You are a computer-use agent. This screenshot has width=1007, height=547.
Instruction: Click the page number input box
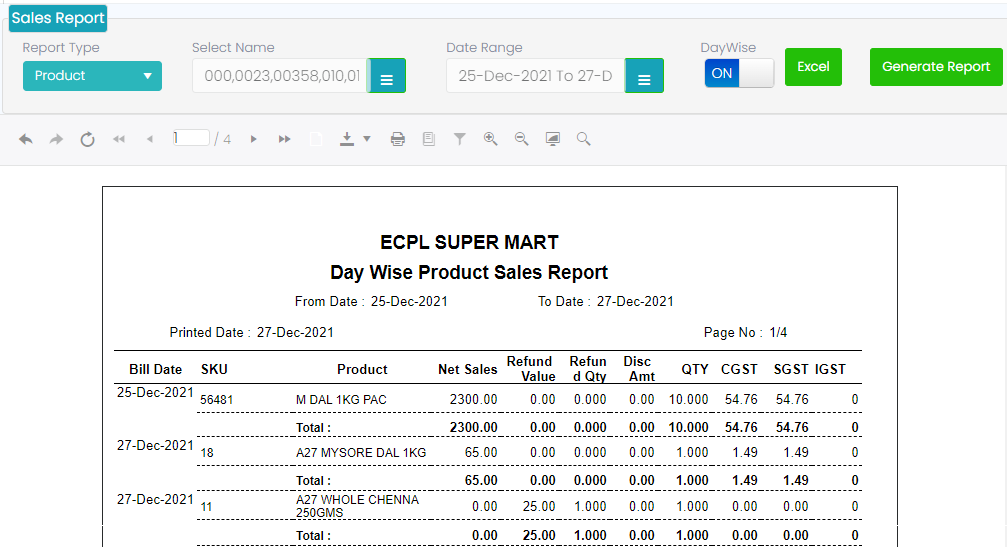190,138
